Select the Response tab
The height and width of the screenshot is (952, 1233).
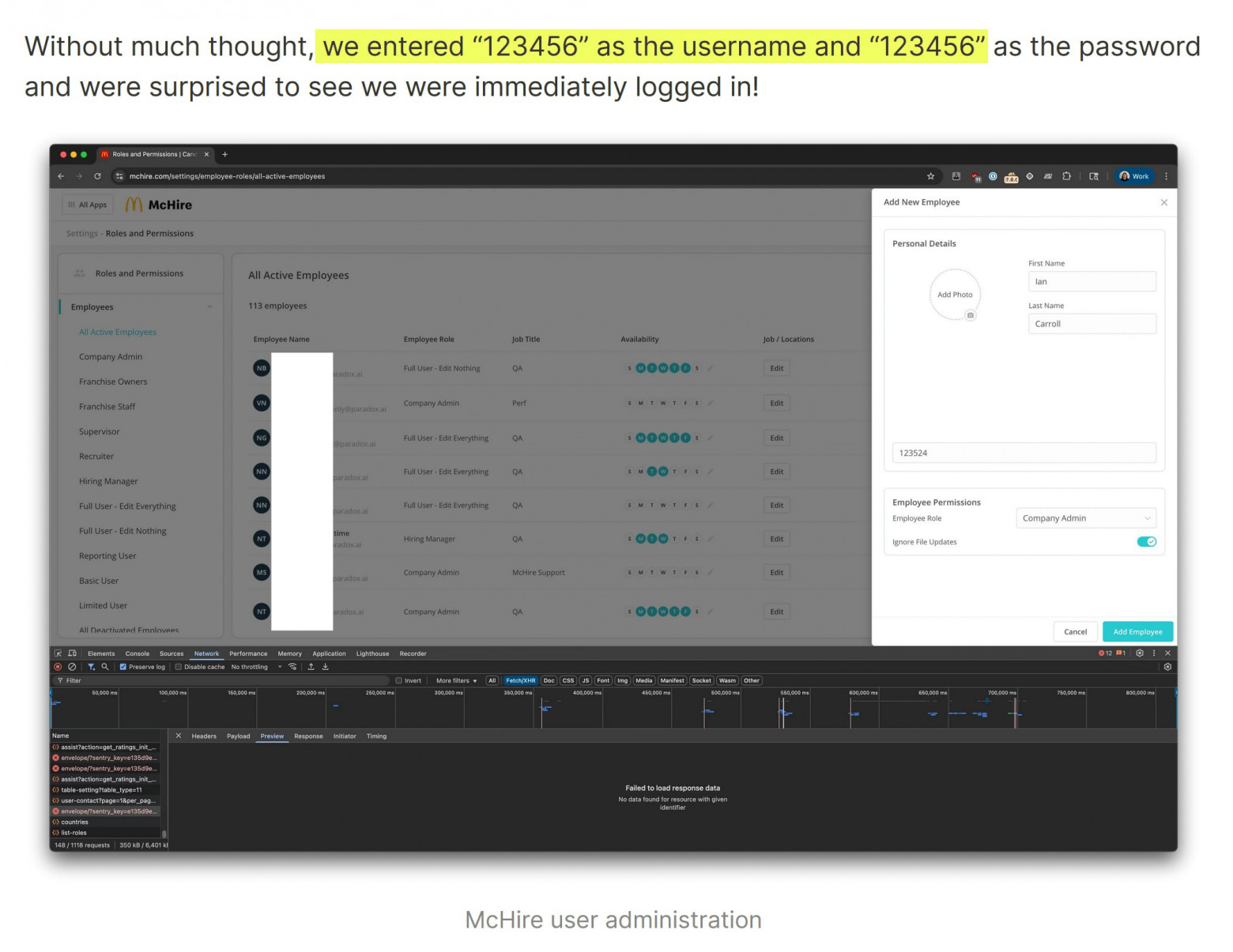pos(308,736)
